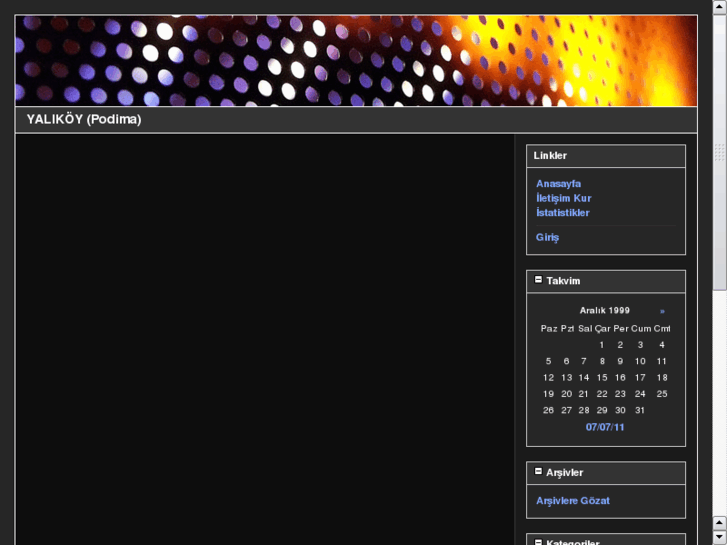The image size is (727, 545).
Task: Select day 1 in the calendar
Action: click(x=601, y=345)
